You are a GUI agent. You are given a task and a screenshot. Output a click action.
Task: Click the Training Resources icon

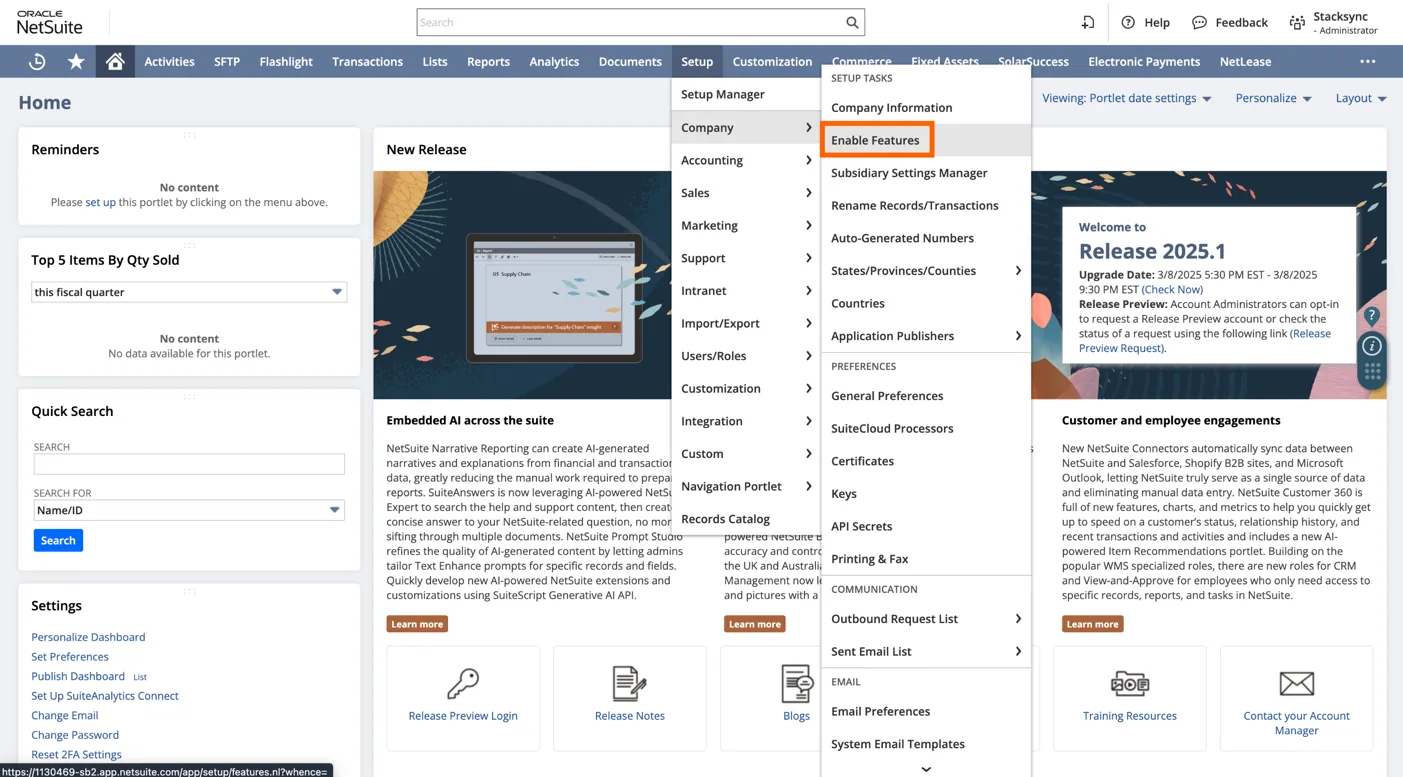(x=1130, y=683)
